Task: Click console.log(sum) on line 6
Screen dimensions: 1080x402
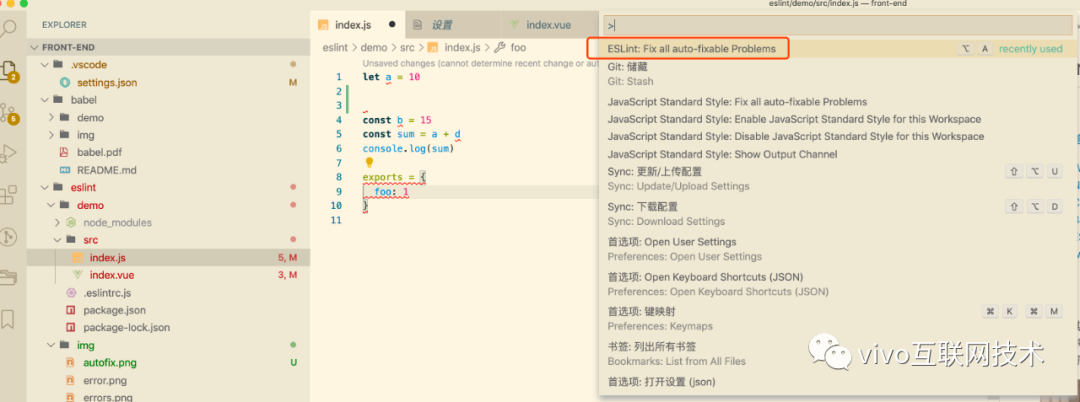Action: click(x=408, y=148)
